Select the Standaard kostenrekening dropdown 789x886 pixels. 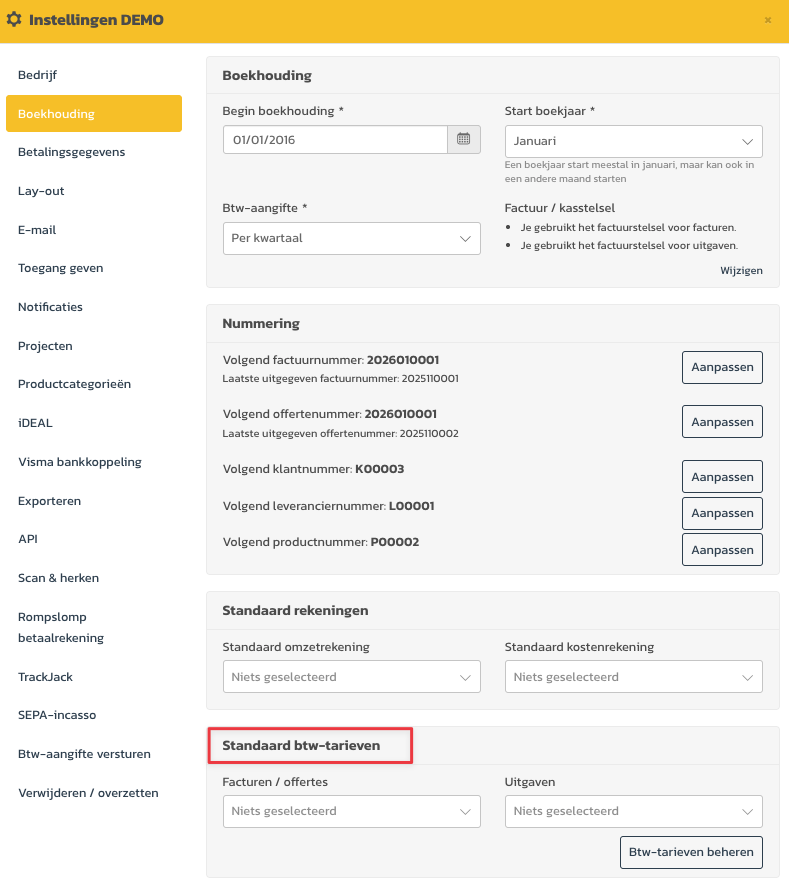tap(633, 677)
